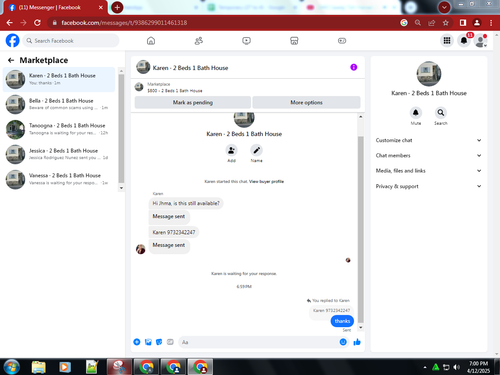Open Jessica - 2 Beds 1 Bath House conversation
Screen dimensions: 500x375
point(59,154)
